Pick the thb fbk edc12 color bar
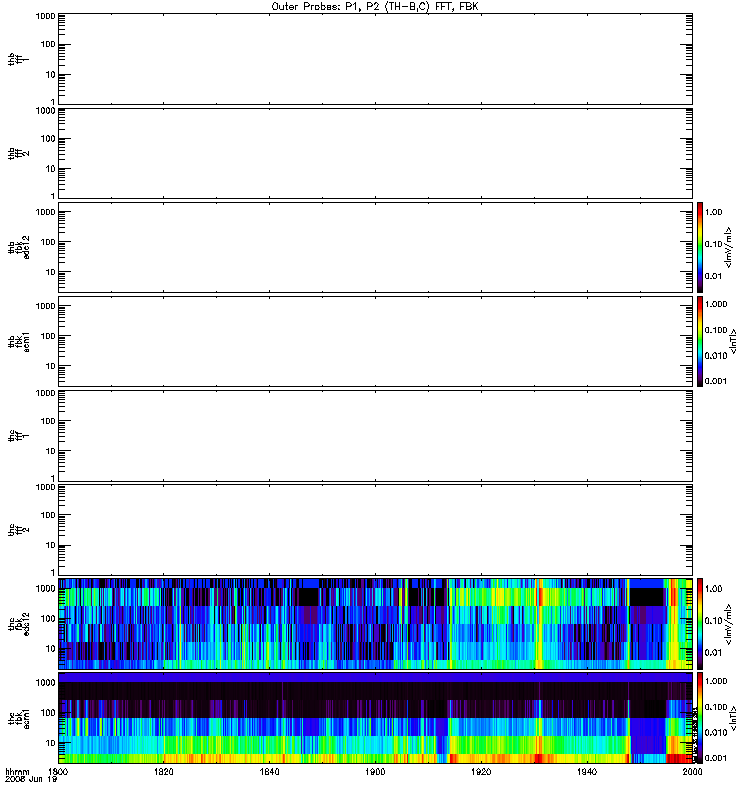Screen dimensions: 750x800 tap(700, 247)
